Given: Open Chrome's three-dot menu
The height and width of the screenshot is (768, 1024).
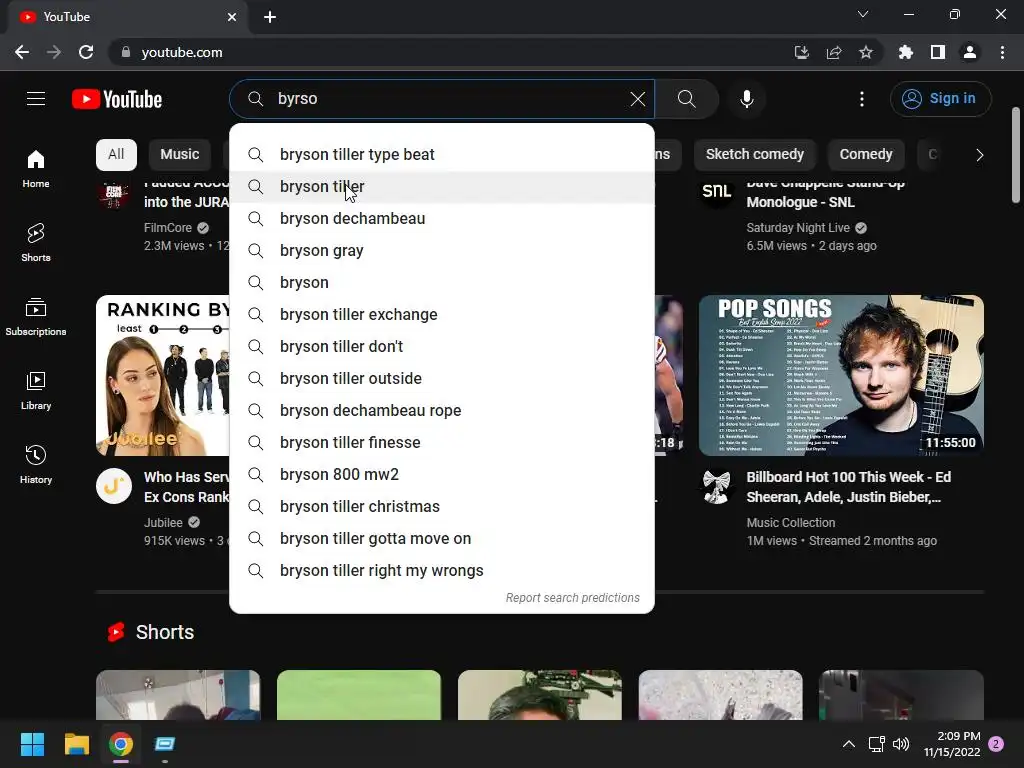Looking at the screenshot, I should [x=1002, y=52].
